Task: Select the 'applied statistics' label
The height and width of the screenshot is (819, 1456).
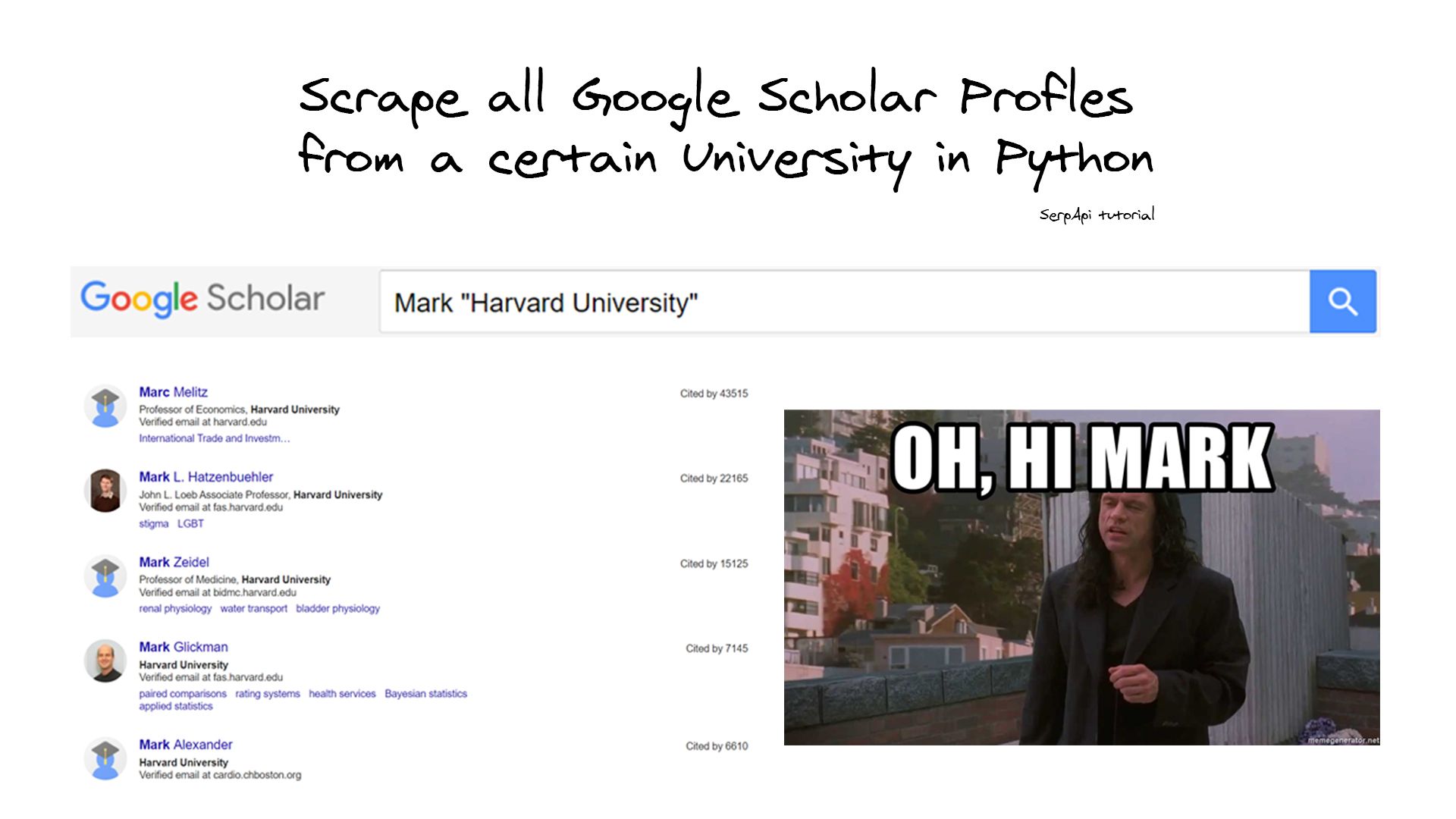Action: pyautogui.click(x=175, y=705)
